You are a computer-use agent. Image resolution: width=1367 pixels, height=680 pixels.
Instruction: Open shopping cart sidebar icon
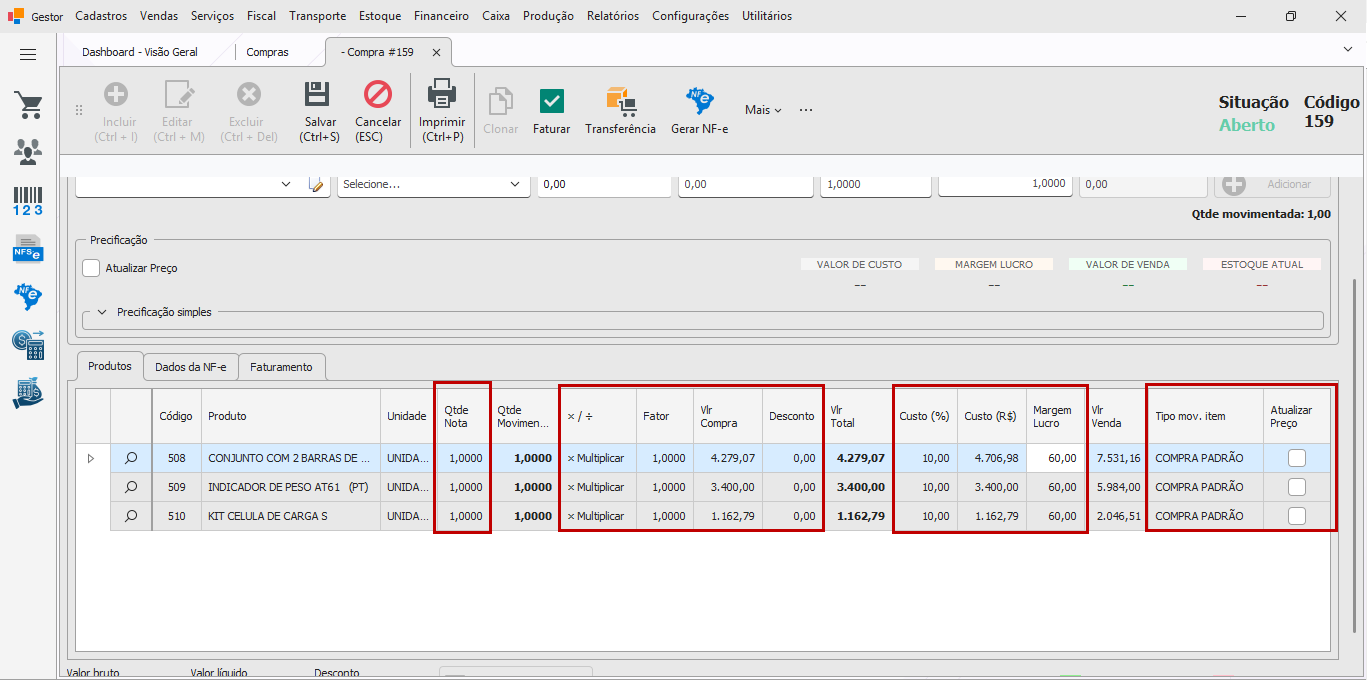point(28,106)
